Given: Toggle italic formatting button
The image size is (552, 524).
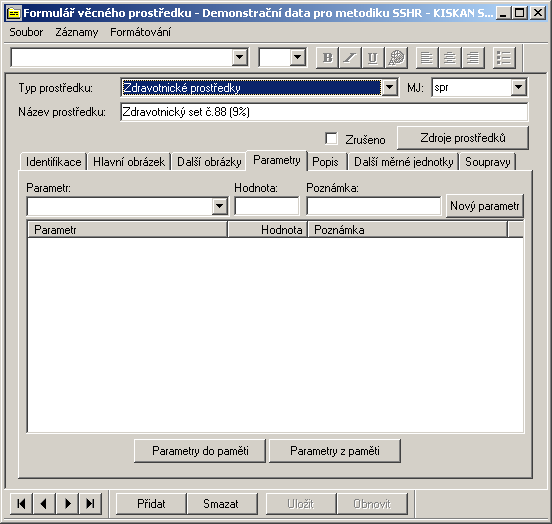Looking at the screenshot, I should point(350,57).
